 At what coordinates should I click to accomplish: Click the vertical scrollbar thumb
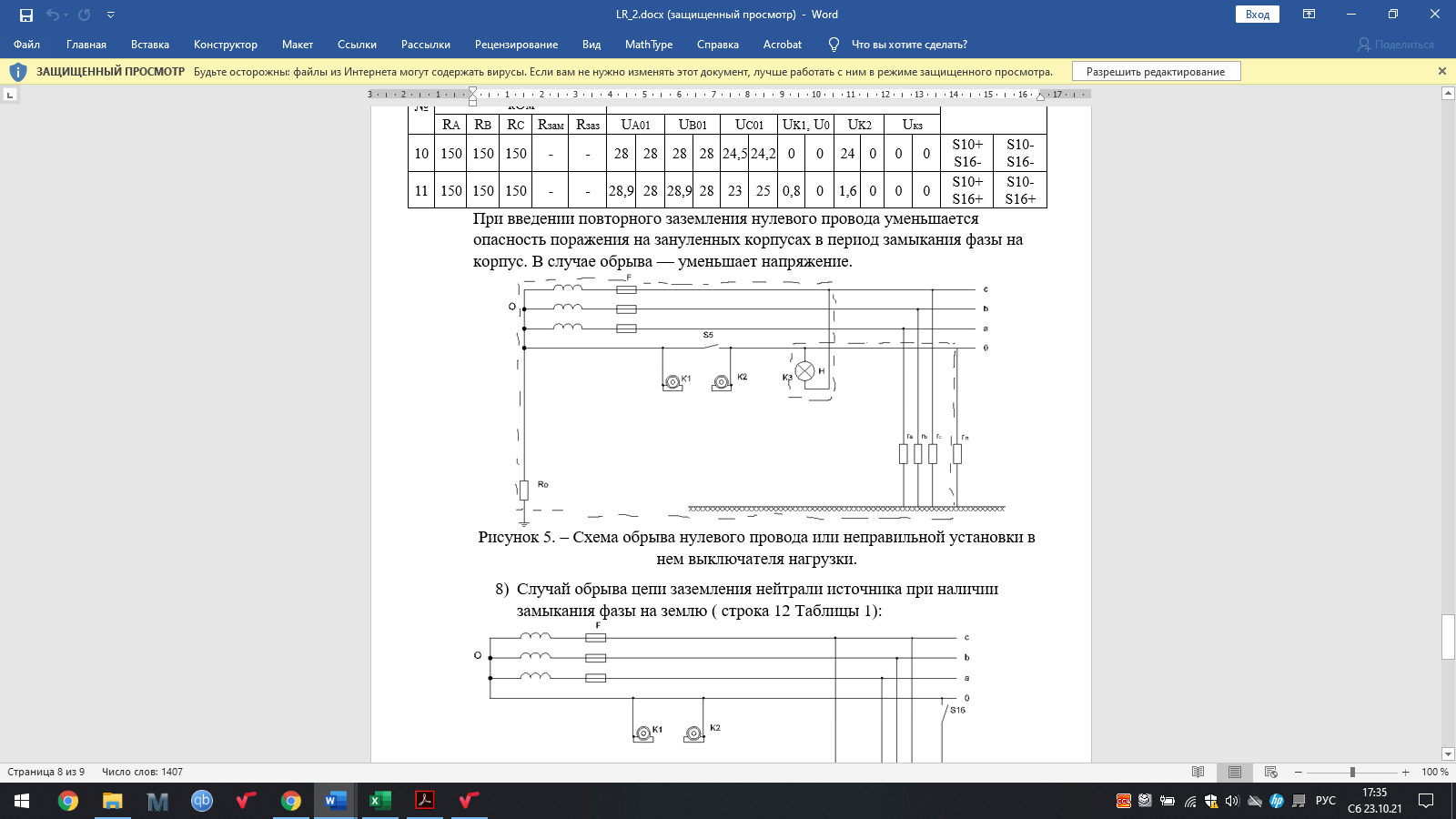[1448, 637]
